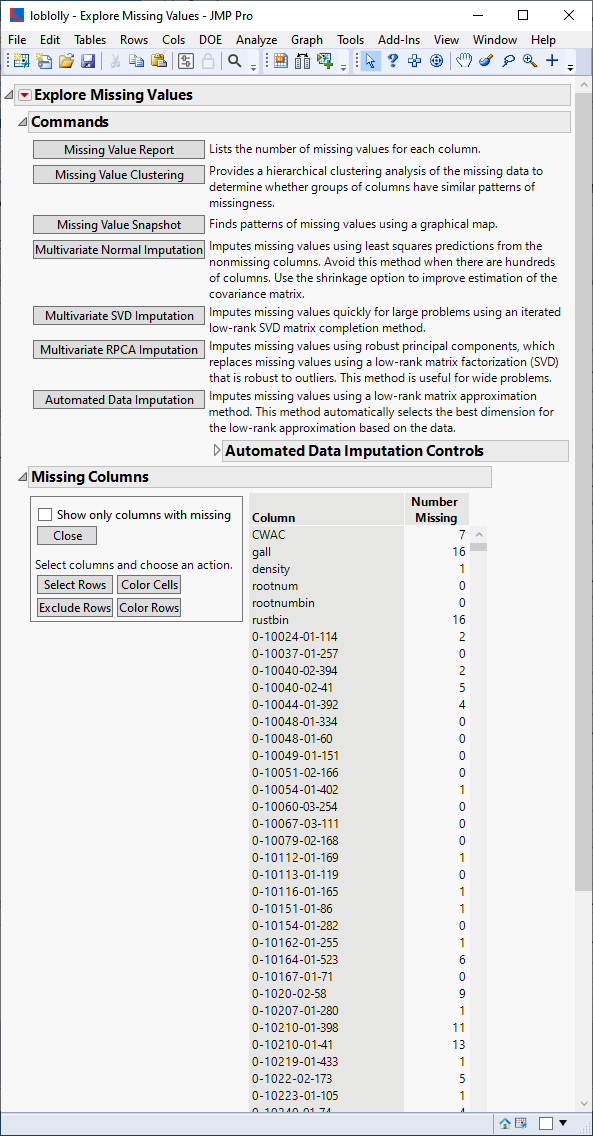The height and width of the screenshot is (1136, 593).
Task: Enable Show only columns with missing
Action: click(x=43, y=513)
